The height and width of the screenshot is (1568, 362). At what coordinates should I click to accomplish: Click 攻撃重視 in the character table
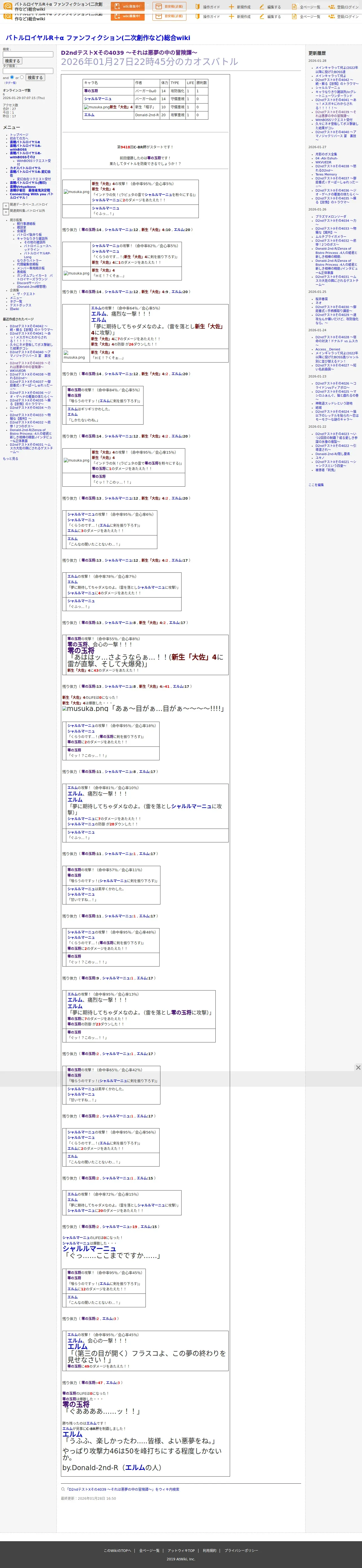177,115
